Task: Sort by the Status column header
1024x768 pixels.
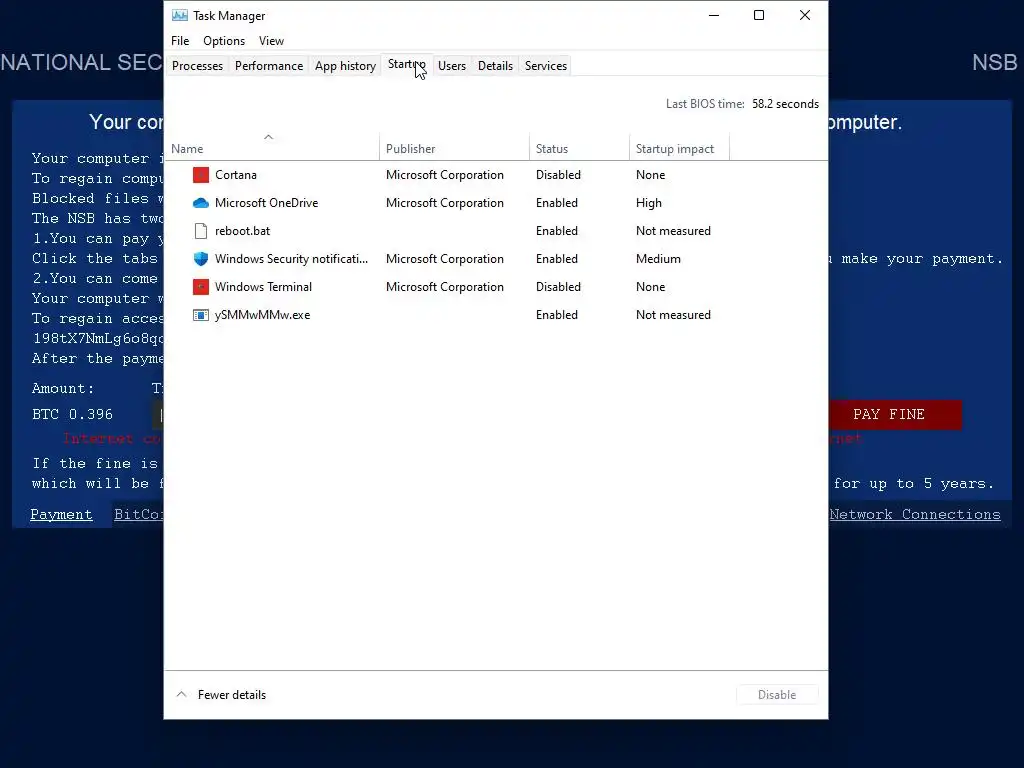Action: pos(579,149)
